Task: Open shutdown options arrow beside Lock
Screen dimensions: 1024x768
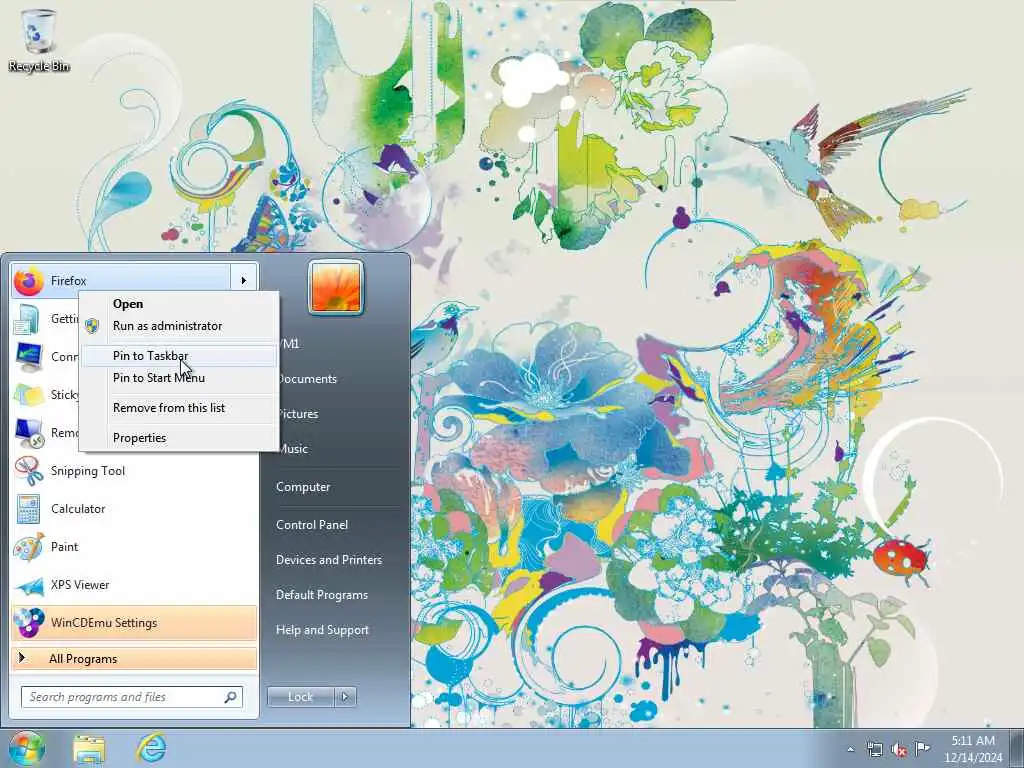Action: pyautogui.click(x=345, y=697)
